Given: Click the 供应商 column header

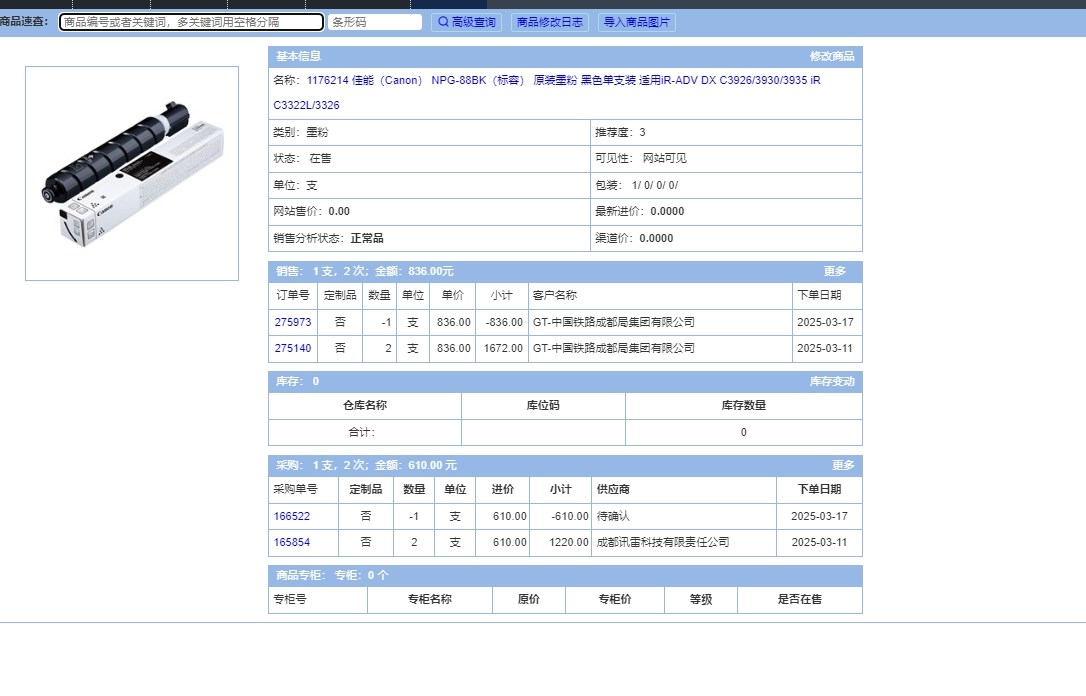Looking at the screenshot, I should pyautogui.click(x=613, y=489).
